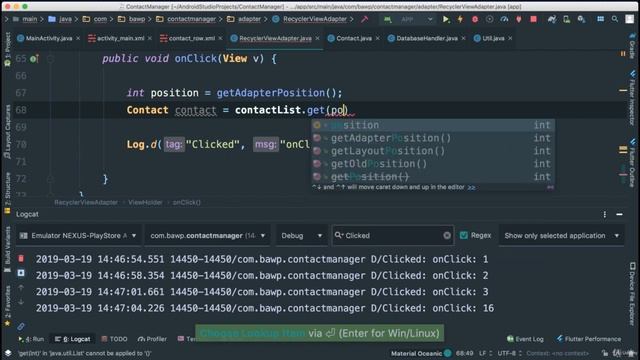The width and height of the screenshot is (640, 360).
Task: Open Project Structure grid icon
Action: point(600,19)
